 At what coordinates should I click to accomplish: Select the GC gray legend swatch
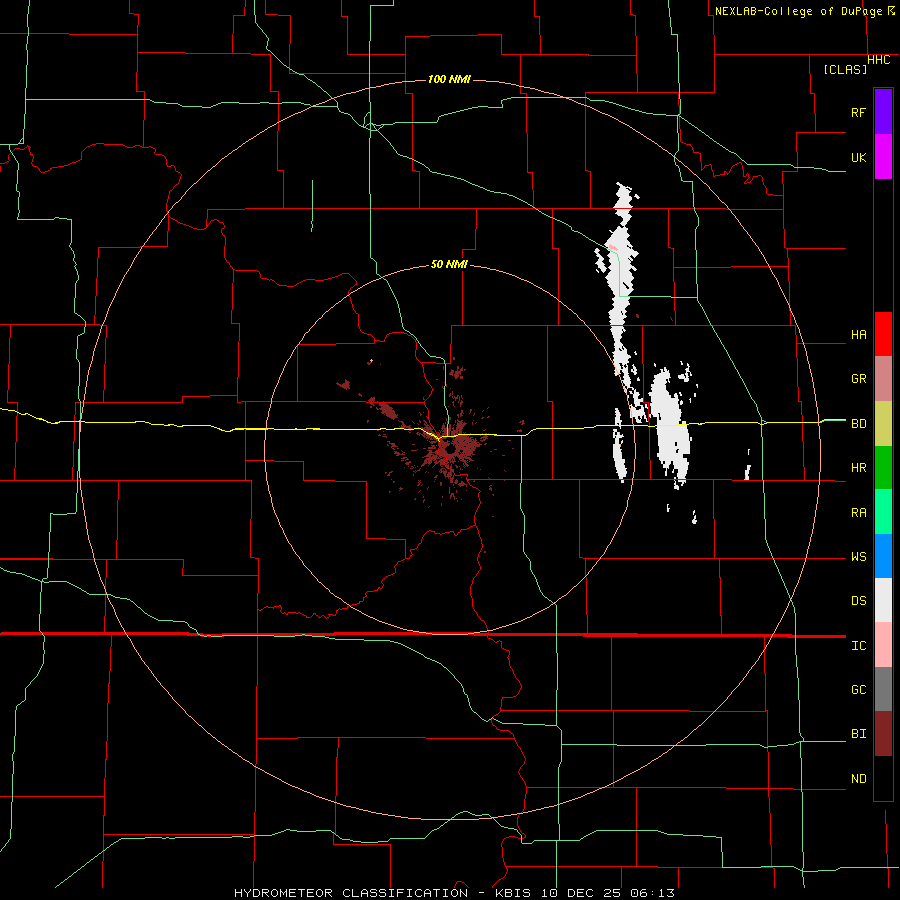click(x=883, y=689)
